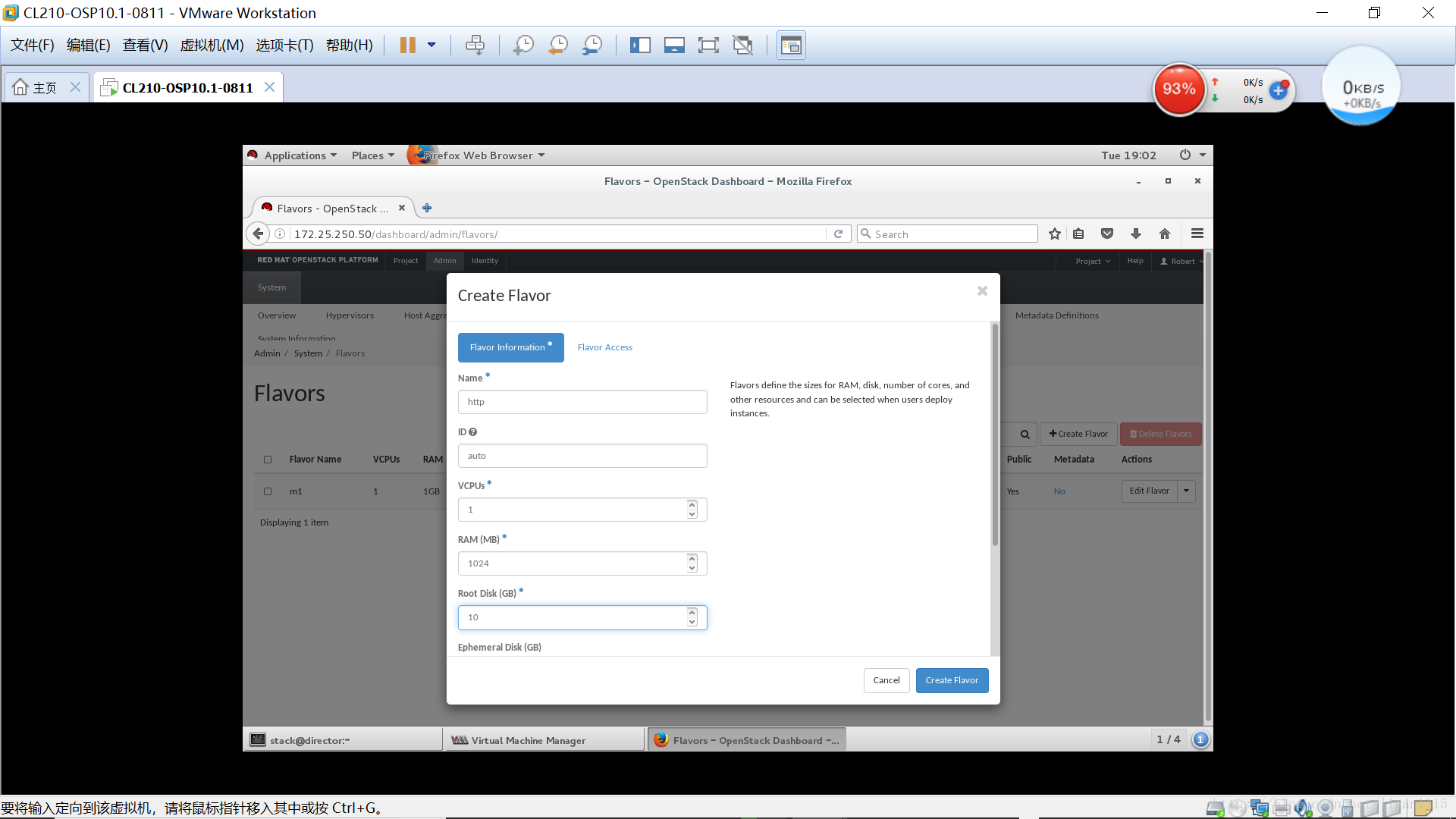Click the ID help question mark icon

[473, 432]
